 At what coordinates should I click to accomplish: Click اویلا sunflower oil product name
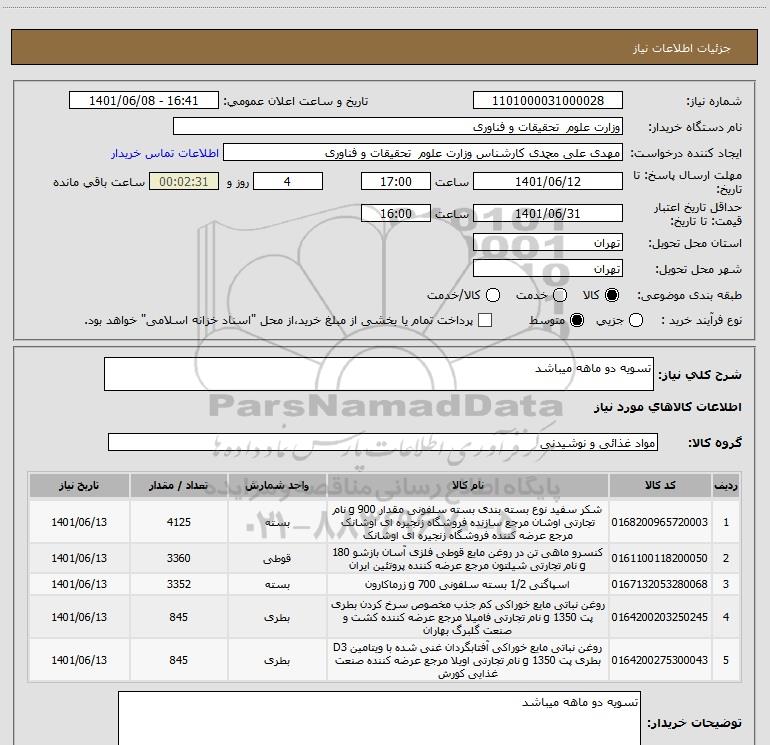[x=468, y=660]
